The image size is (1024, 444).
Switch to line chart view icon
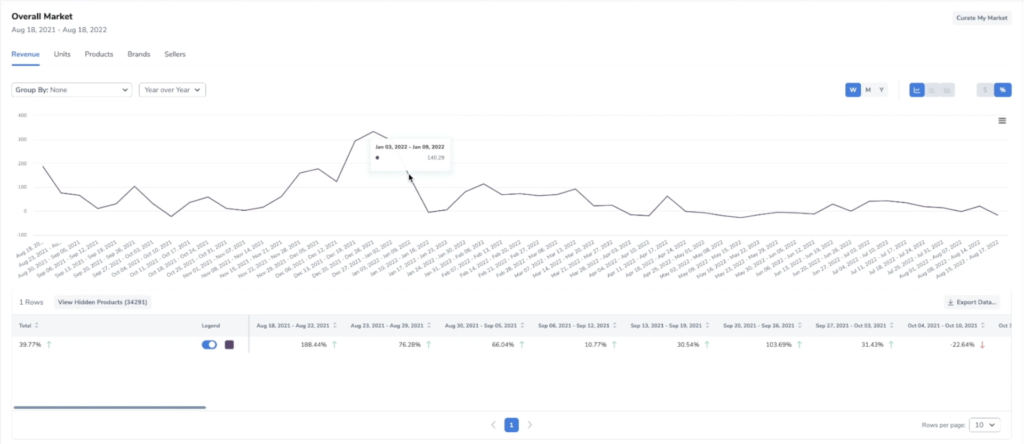[917, 90]
